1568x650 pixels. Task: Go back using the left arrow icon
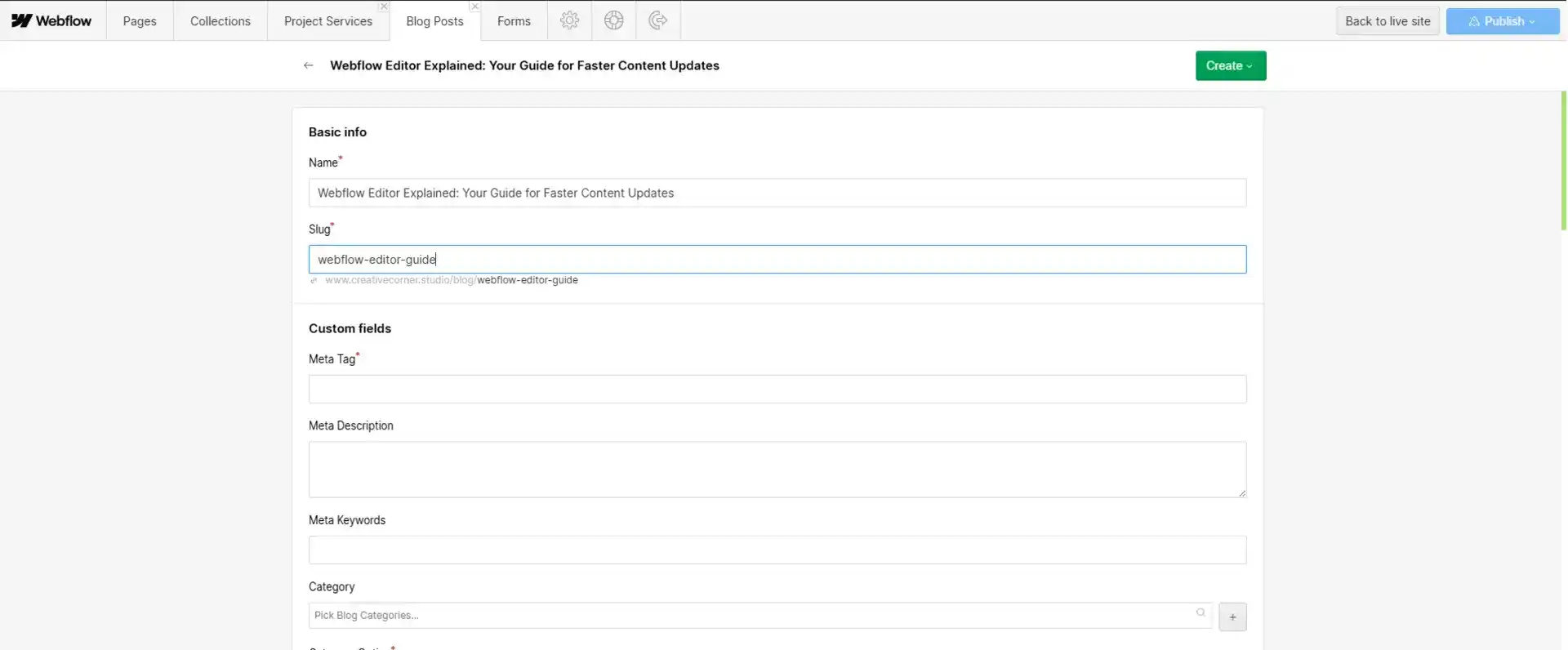pos(308,65)
